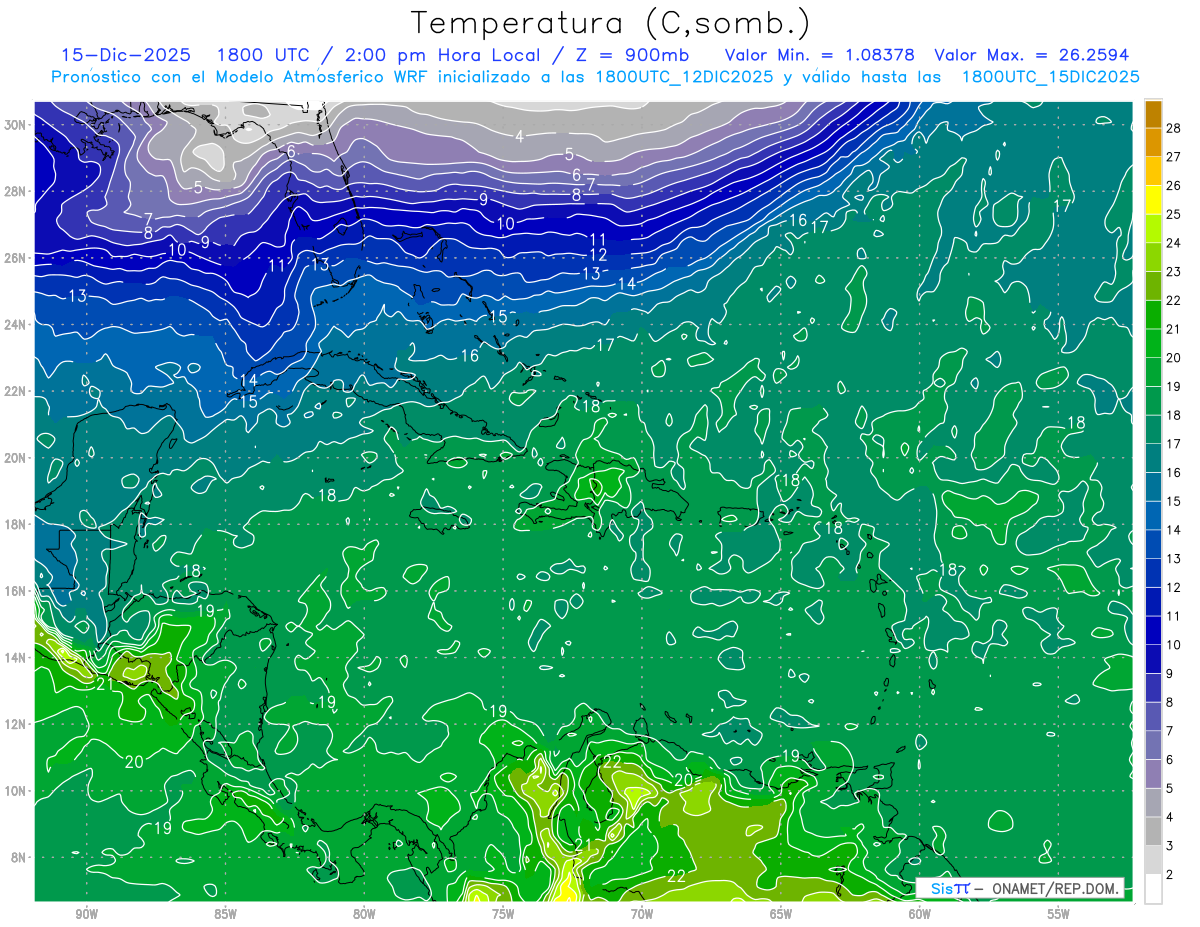Pick the teal swatch between 16 and 17

[1153, 458]
